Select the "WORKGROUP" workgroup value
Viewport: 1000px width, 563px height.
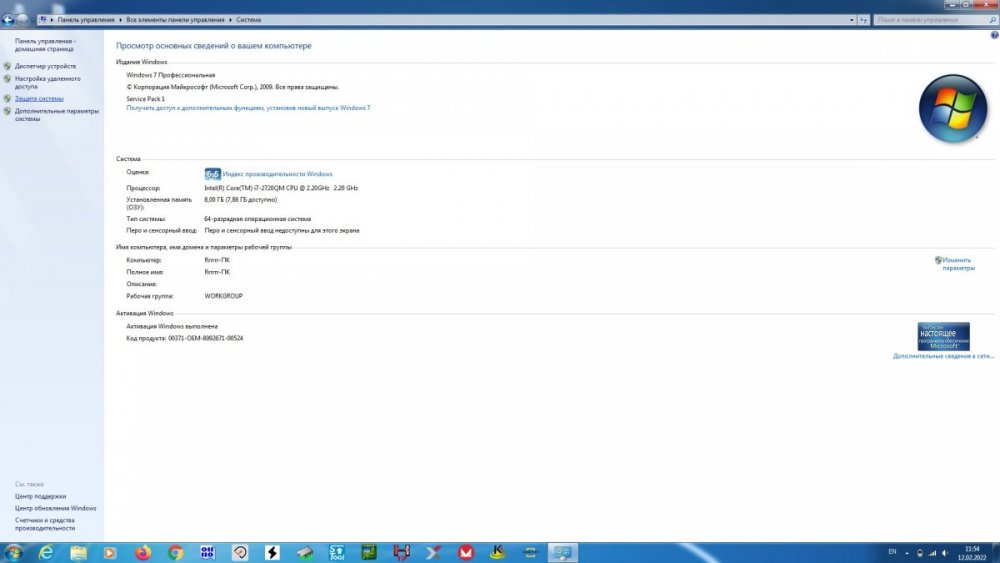223,296
